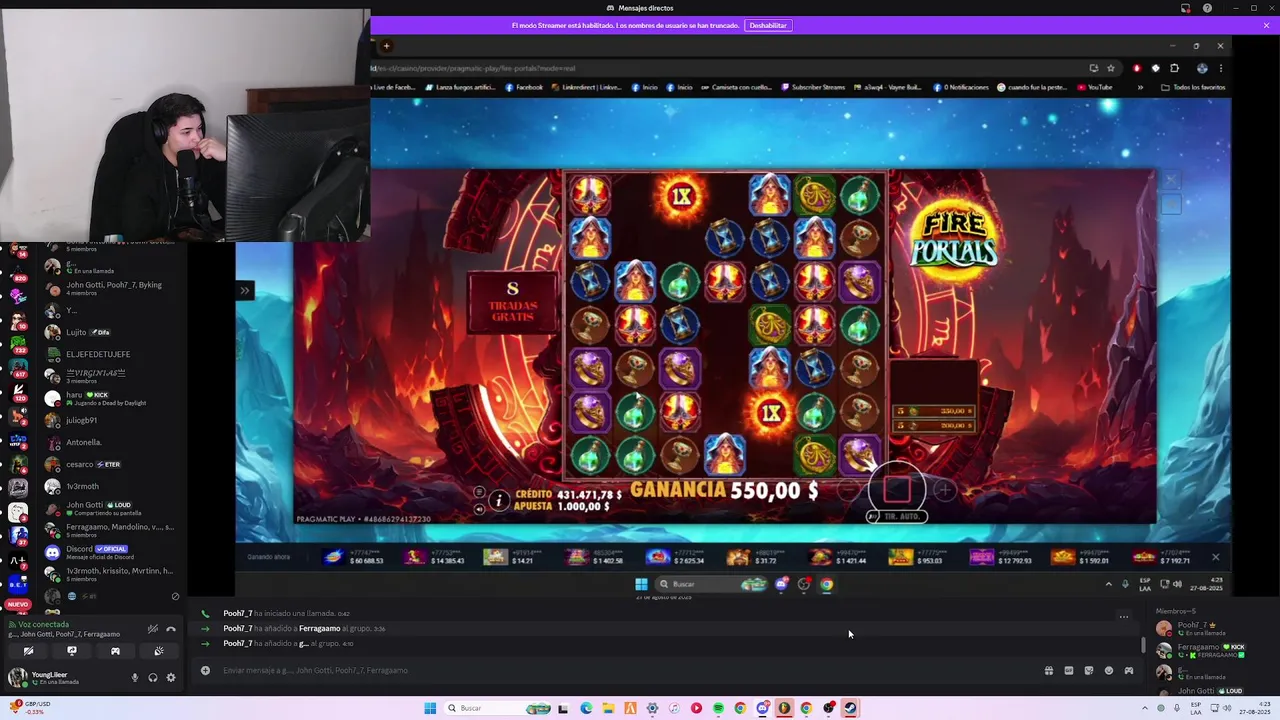Open the YouTube bookmark
The height and width of the screenshot is (720, 1280).
click(1095, 87)
